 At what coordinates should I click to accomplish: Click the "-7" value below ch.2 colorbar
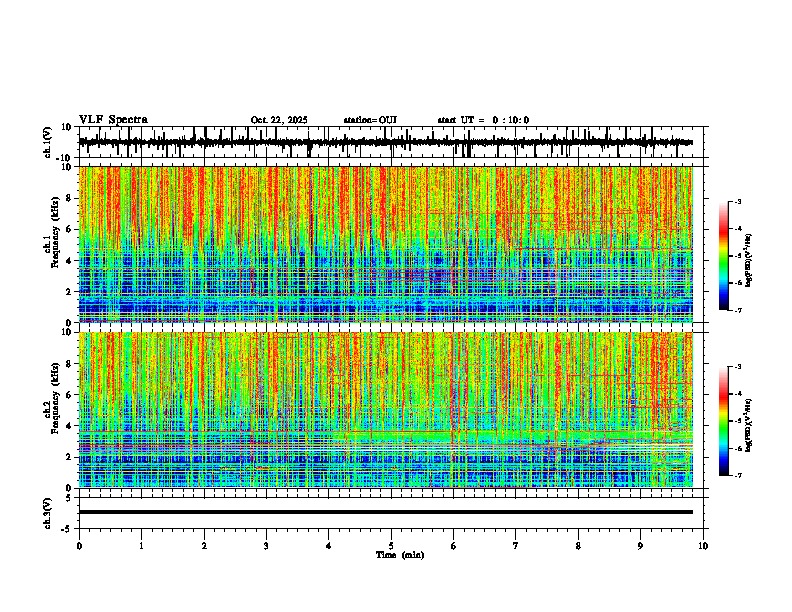737,475
